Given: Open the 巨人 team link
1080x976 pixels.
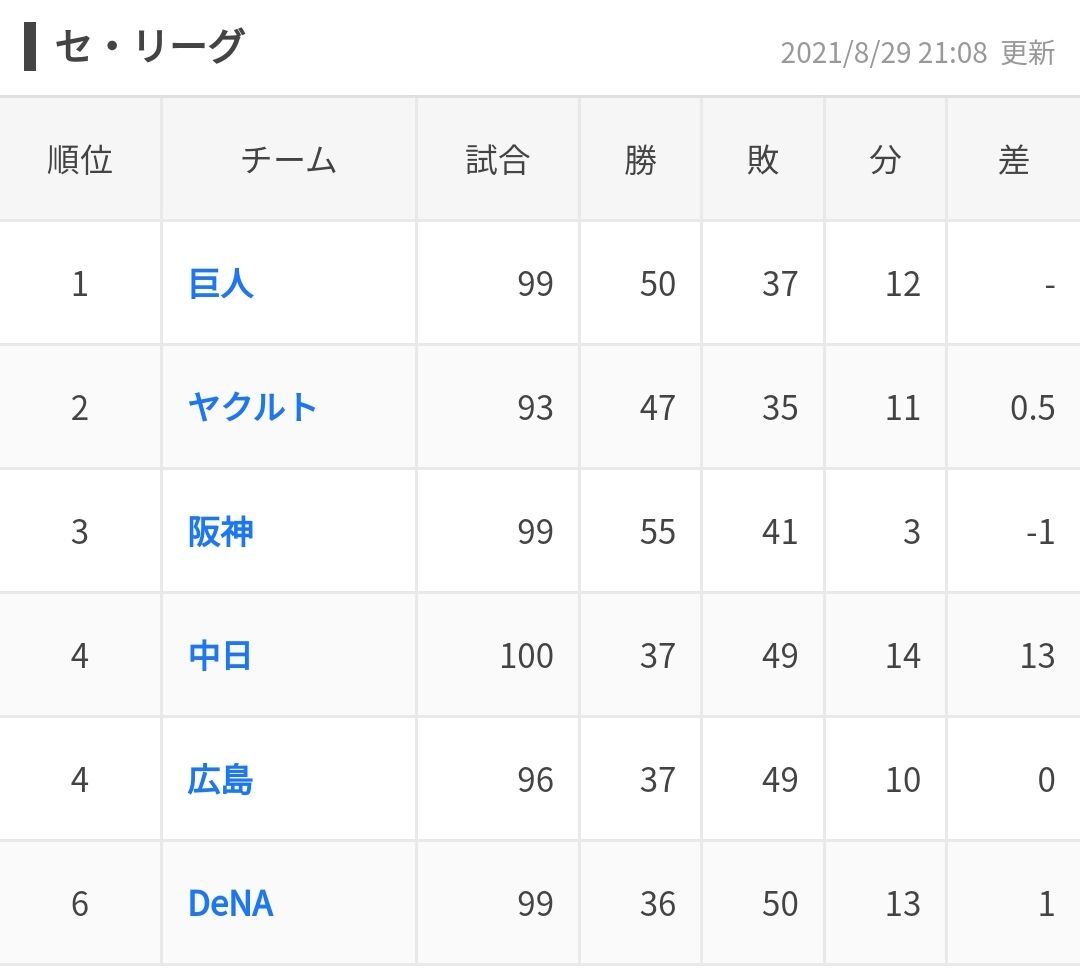Looking at the screenshot, I should tap(220, 284).
